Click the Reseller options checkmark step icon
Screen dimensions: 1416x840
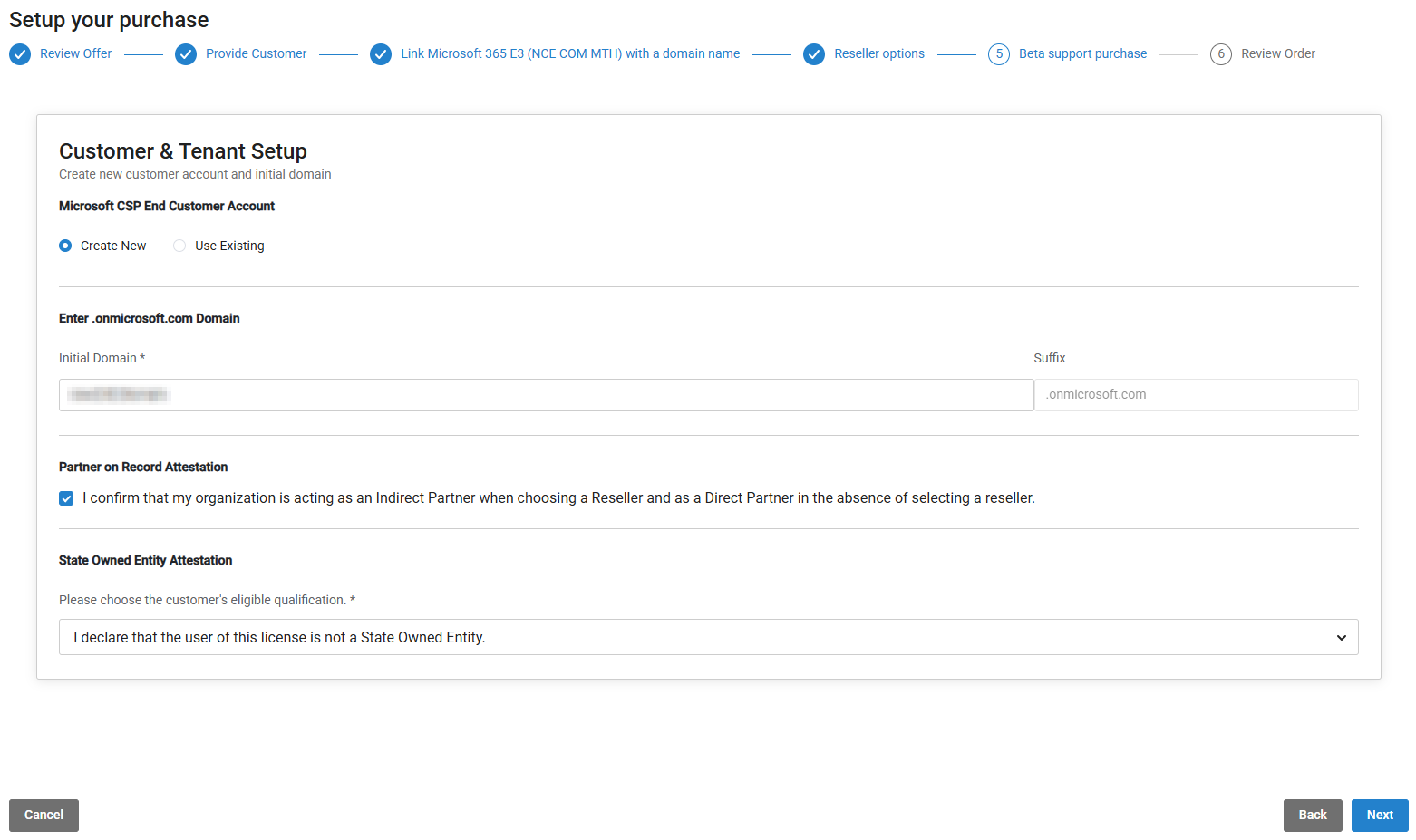tap(814, 54)
